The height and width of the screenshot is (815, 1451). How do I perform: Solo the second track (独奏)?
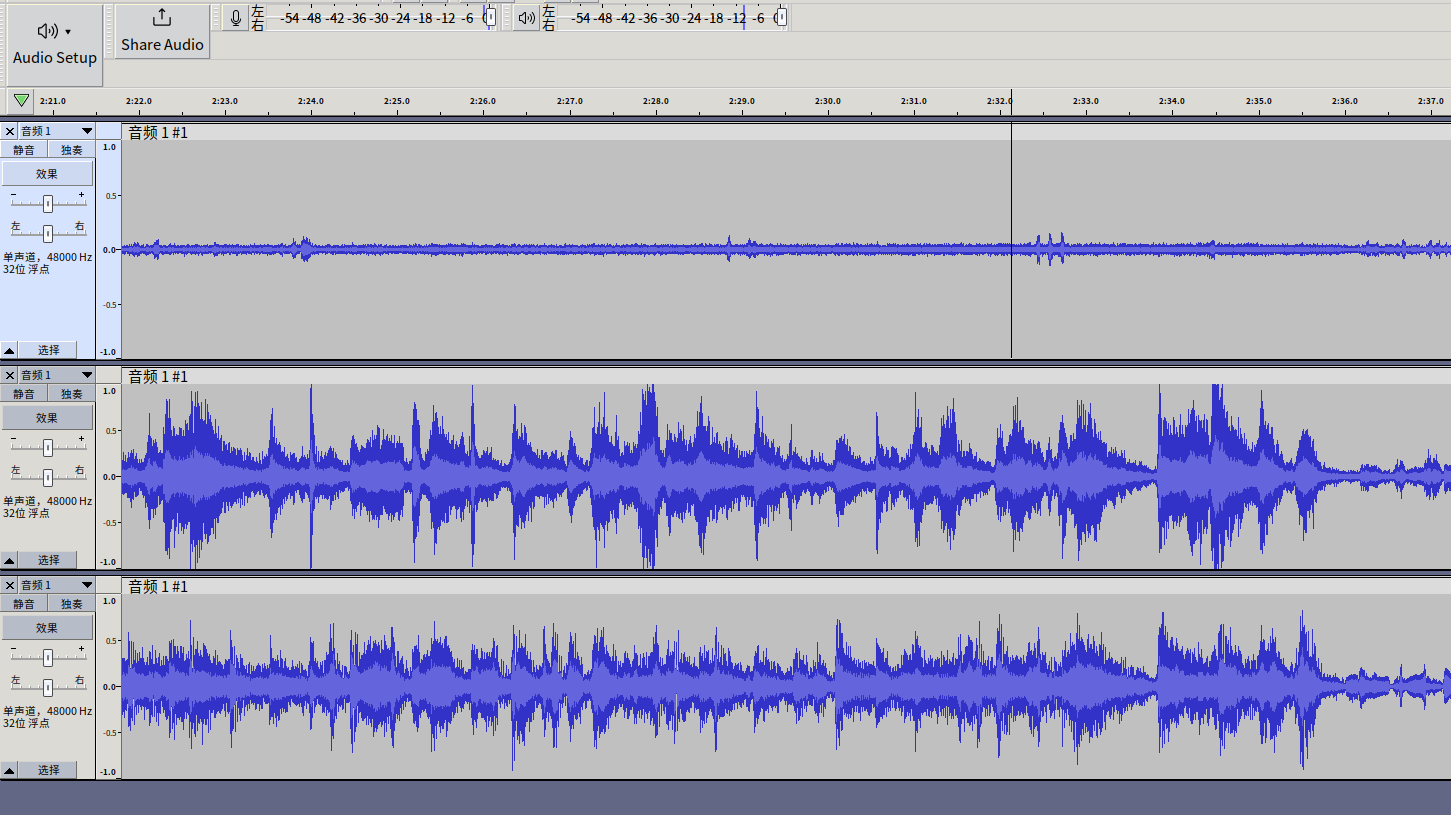click(72, 394)
